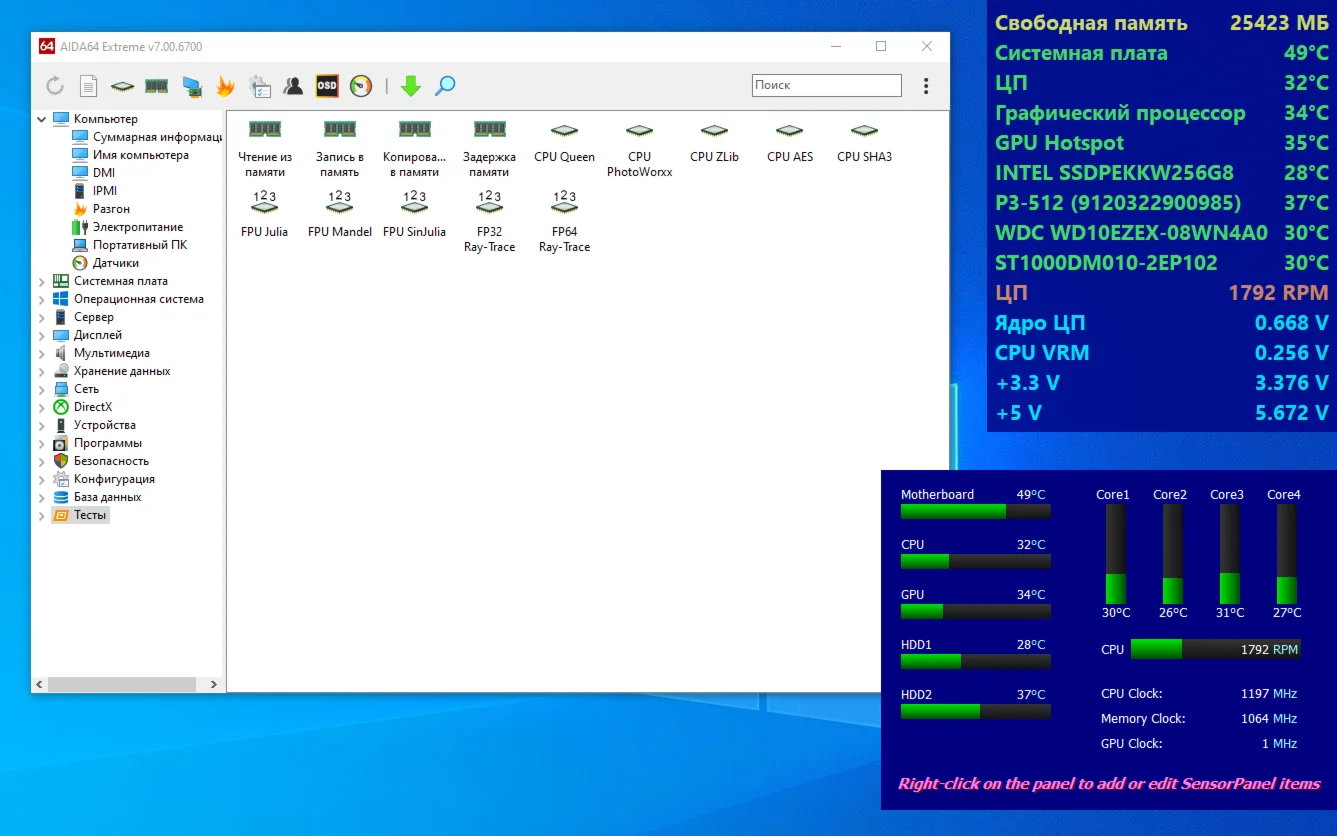Image resolution: width=1337 pixels, height=836 pixels.
Task: Select Суммарная информация tree item
Action: (157, 137)
